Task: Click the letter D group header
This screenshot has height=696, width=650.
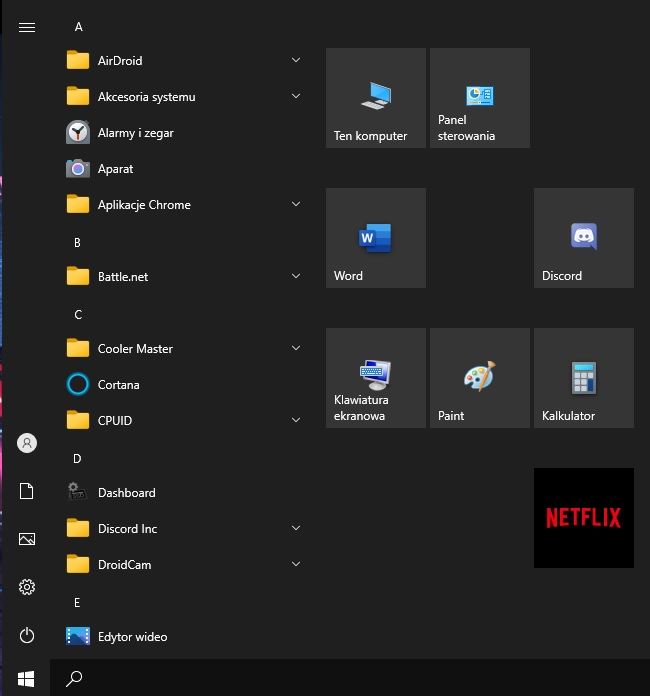Action: click(78, 459)
